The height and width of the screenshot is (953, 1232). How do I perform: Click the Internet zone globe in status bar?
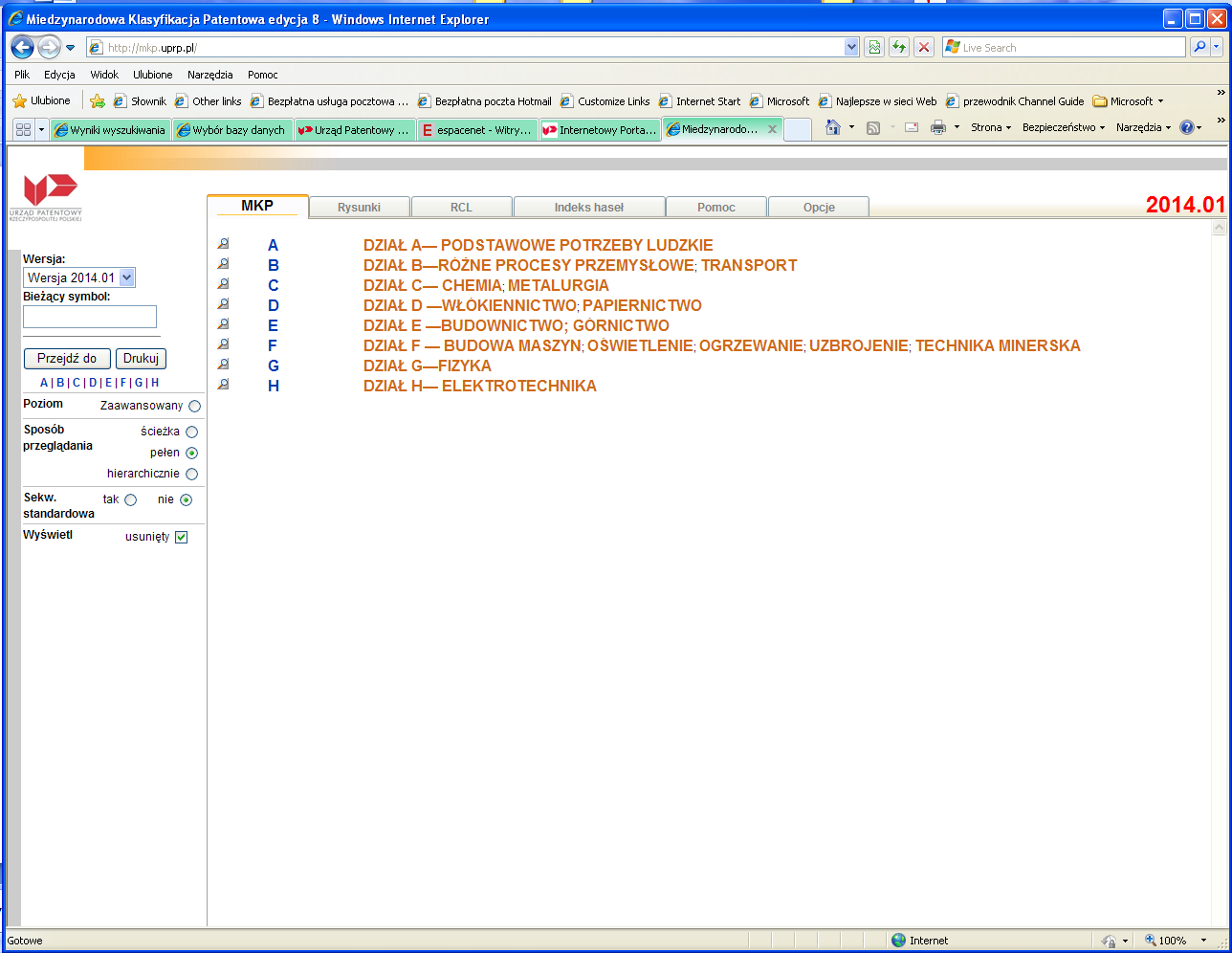(x=898, y=941)
